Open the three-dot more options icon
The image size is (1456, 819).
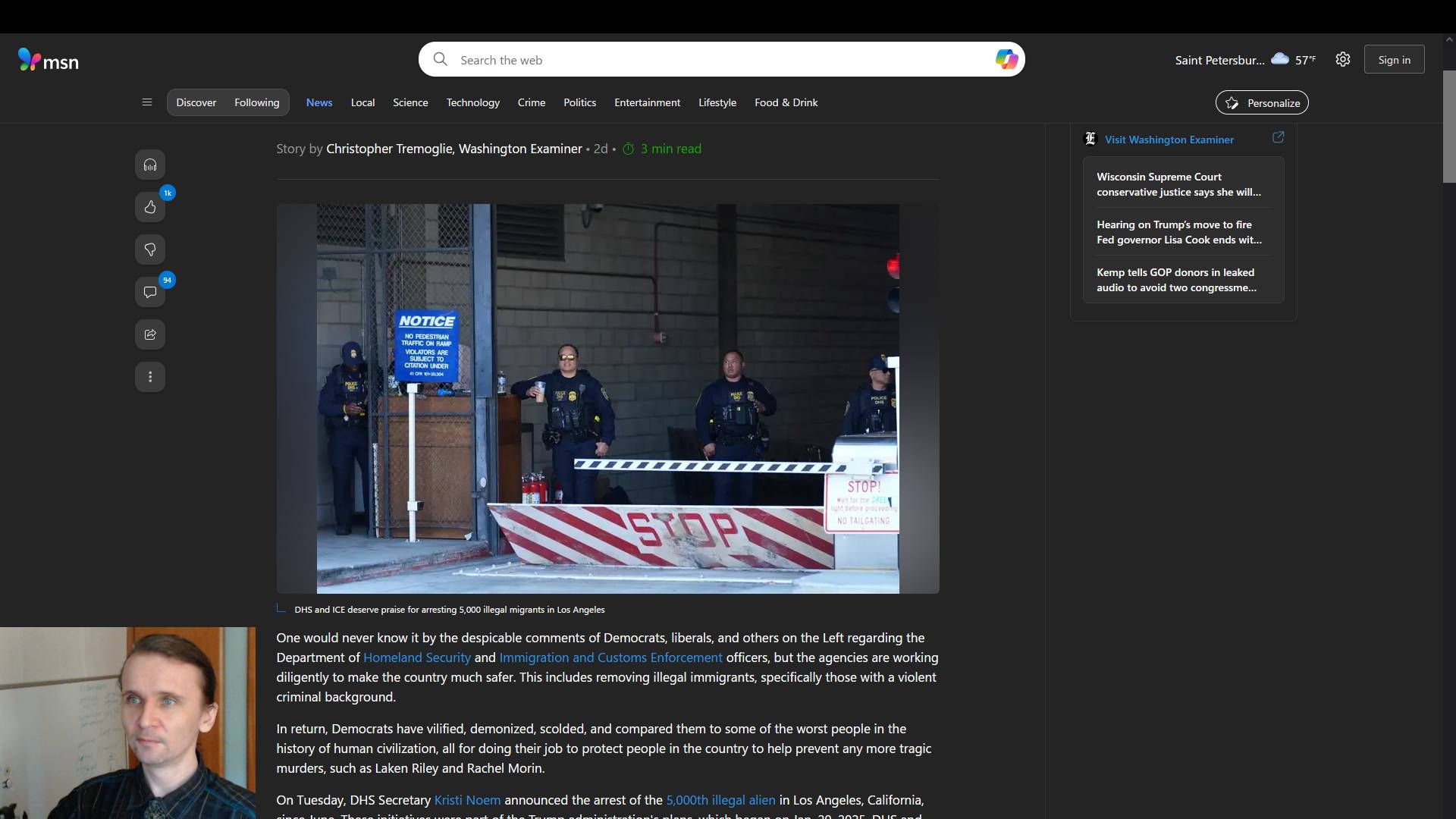pos(150,377)
